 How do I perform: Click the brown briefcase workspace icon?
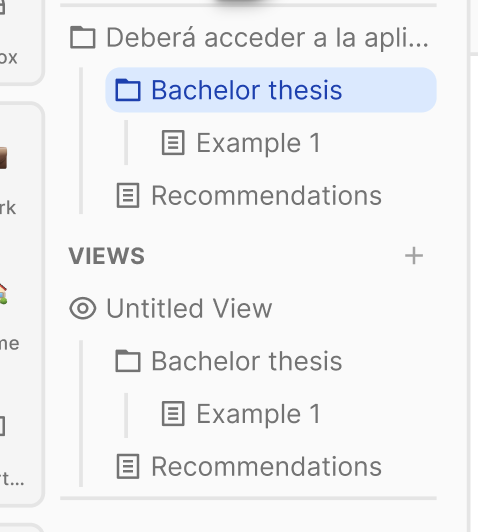(3, 158)
